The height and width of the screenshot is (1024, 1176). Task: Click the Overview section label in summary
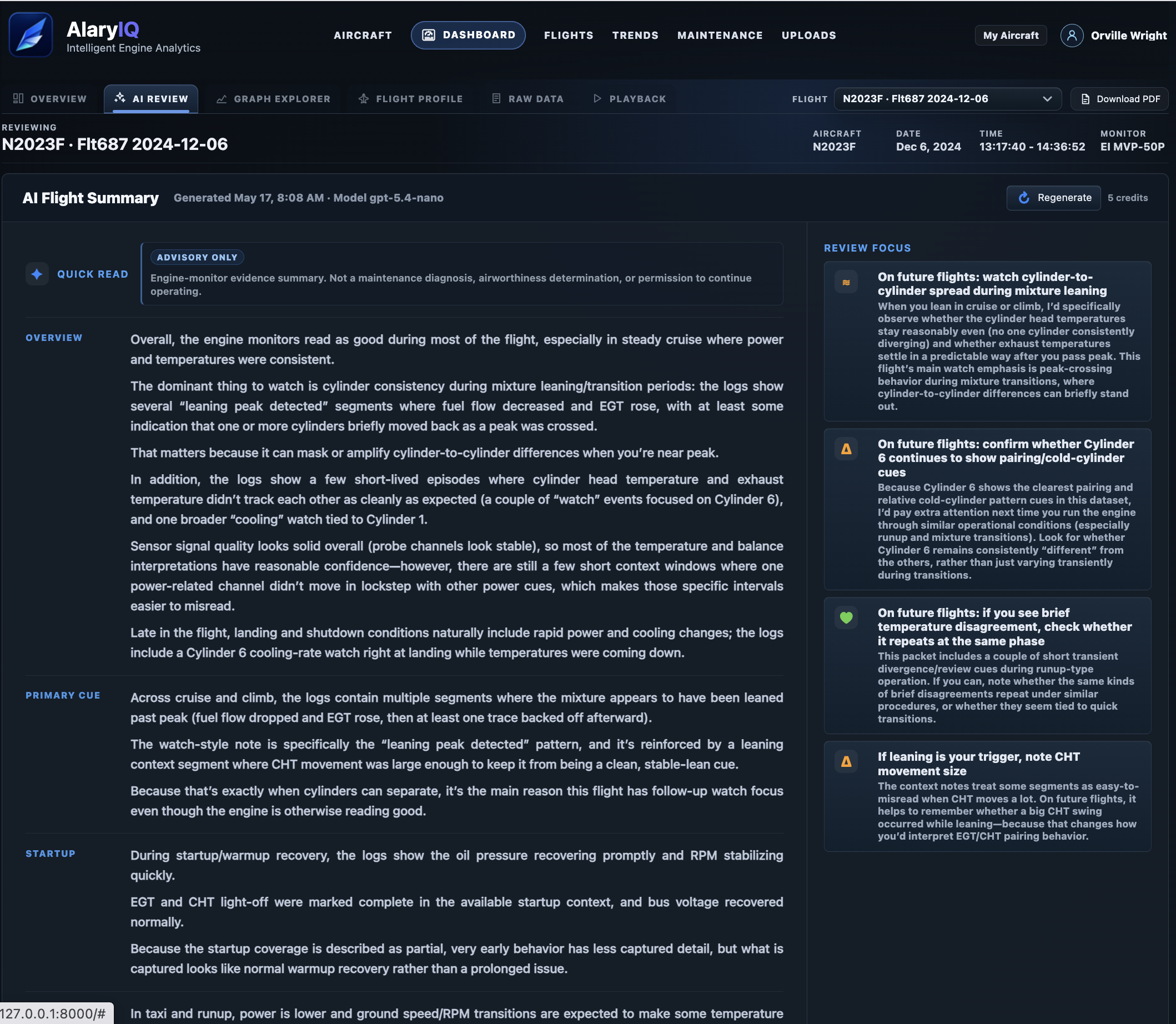tap(54, 338)
